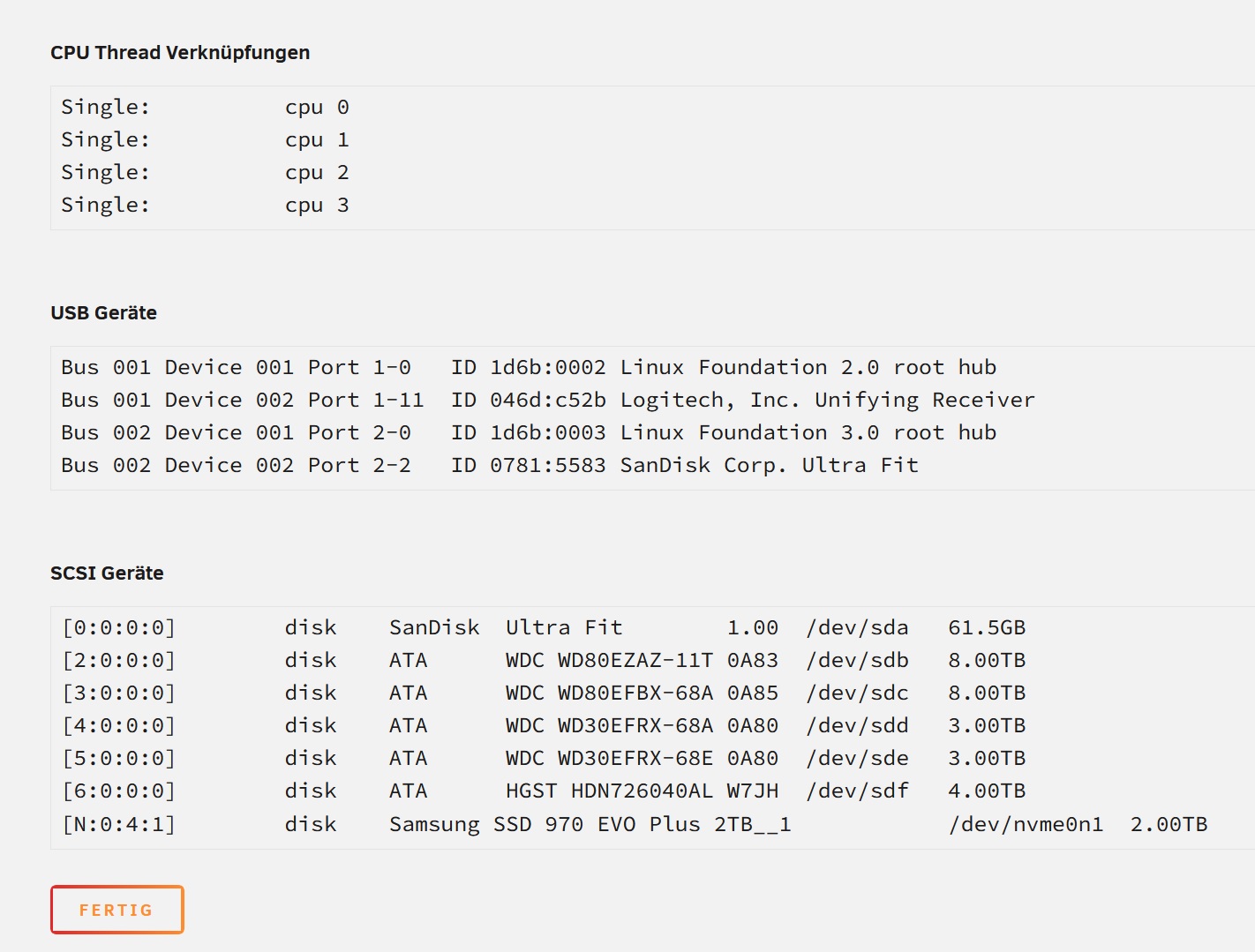Screen dimensions: 1255x952
Task: Click the 'Single: cpu 3' line
Action: tap(205, 206)
